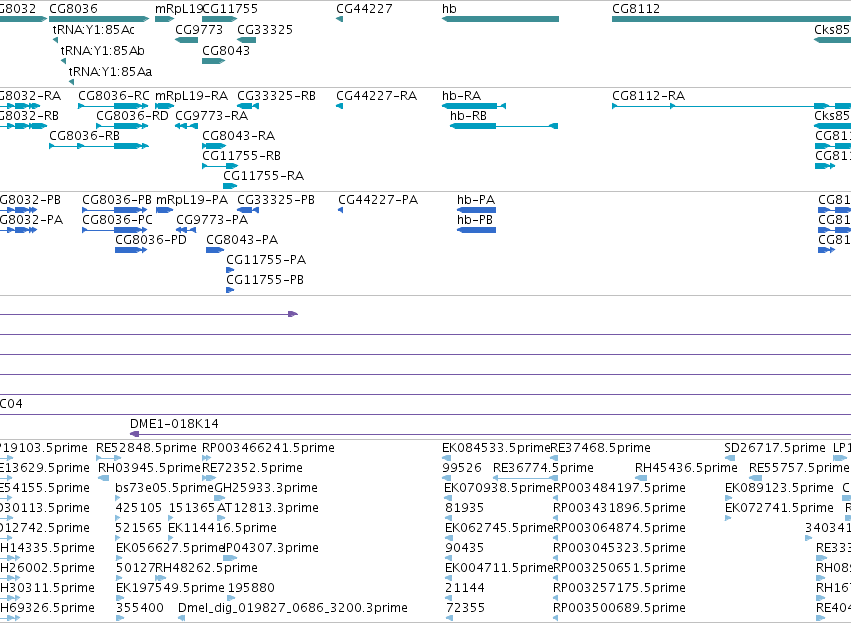Click EST RE72352.5prime
The height and width of the screenshot is (623, 851).
point(252,468)
